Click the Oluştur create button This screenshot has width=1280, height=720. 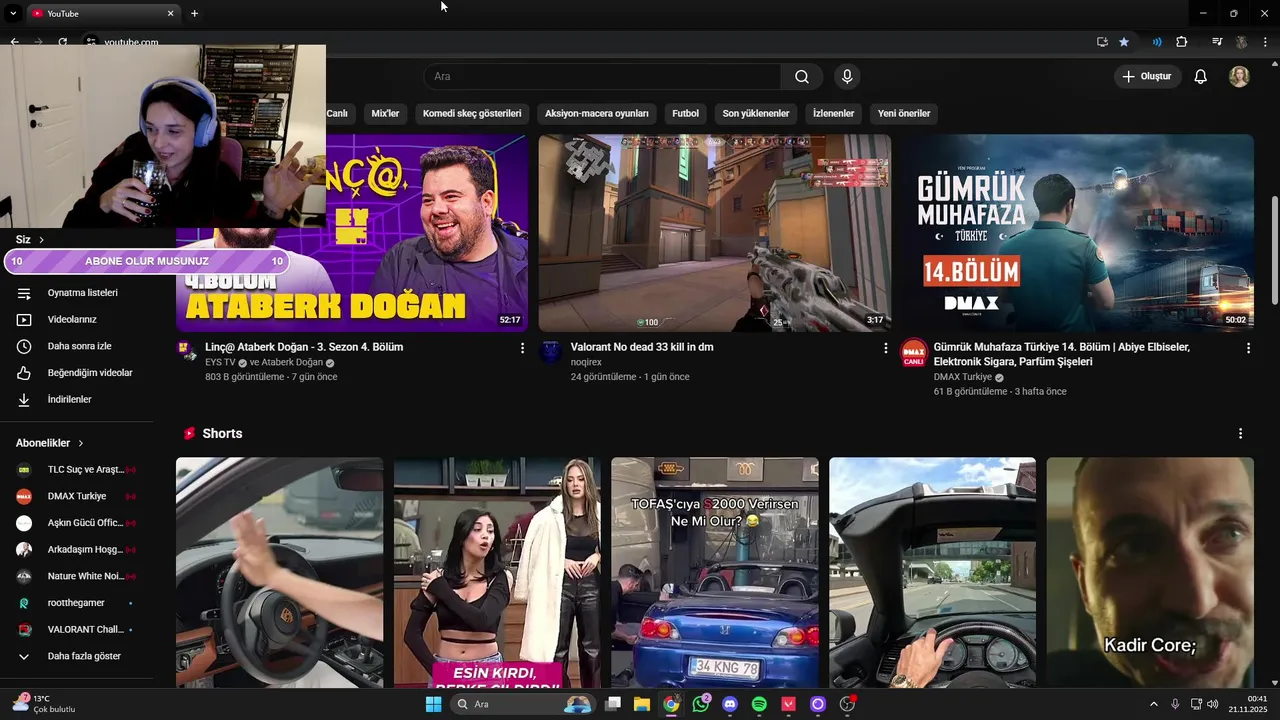pyautogui.click(x=1147, y=77)
